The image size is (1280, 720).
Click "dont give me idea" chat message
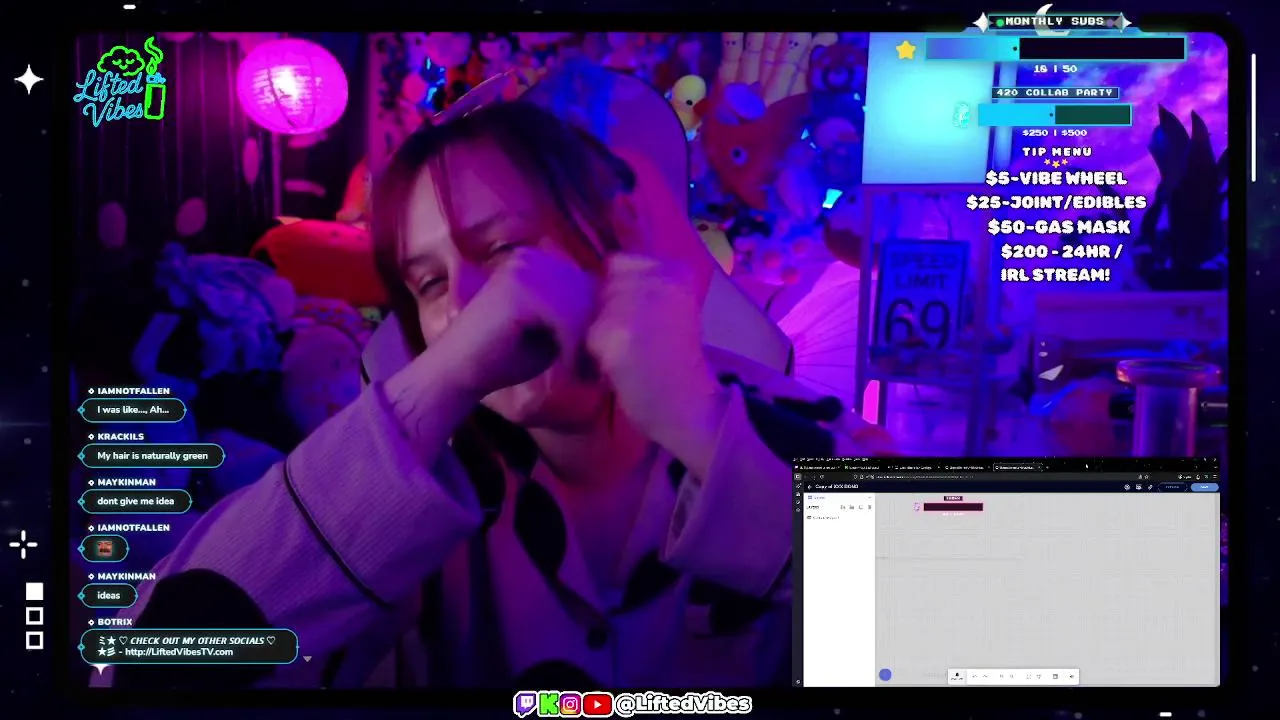135,501
